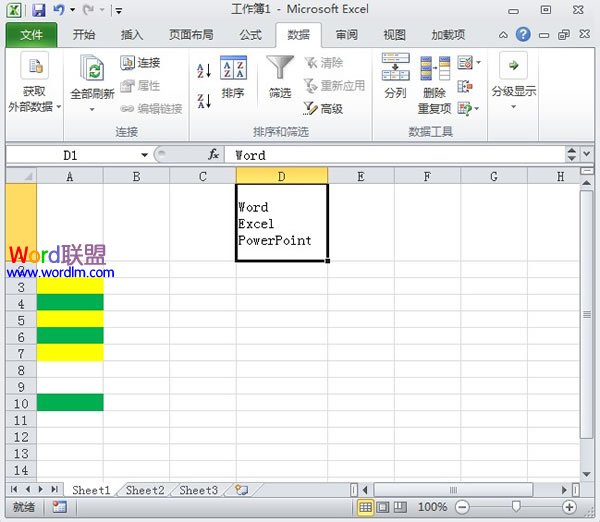Switch to Formulas (公式) tab

[251, 35]
